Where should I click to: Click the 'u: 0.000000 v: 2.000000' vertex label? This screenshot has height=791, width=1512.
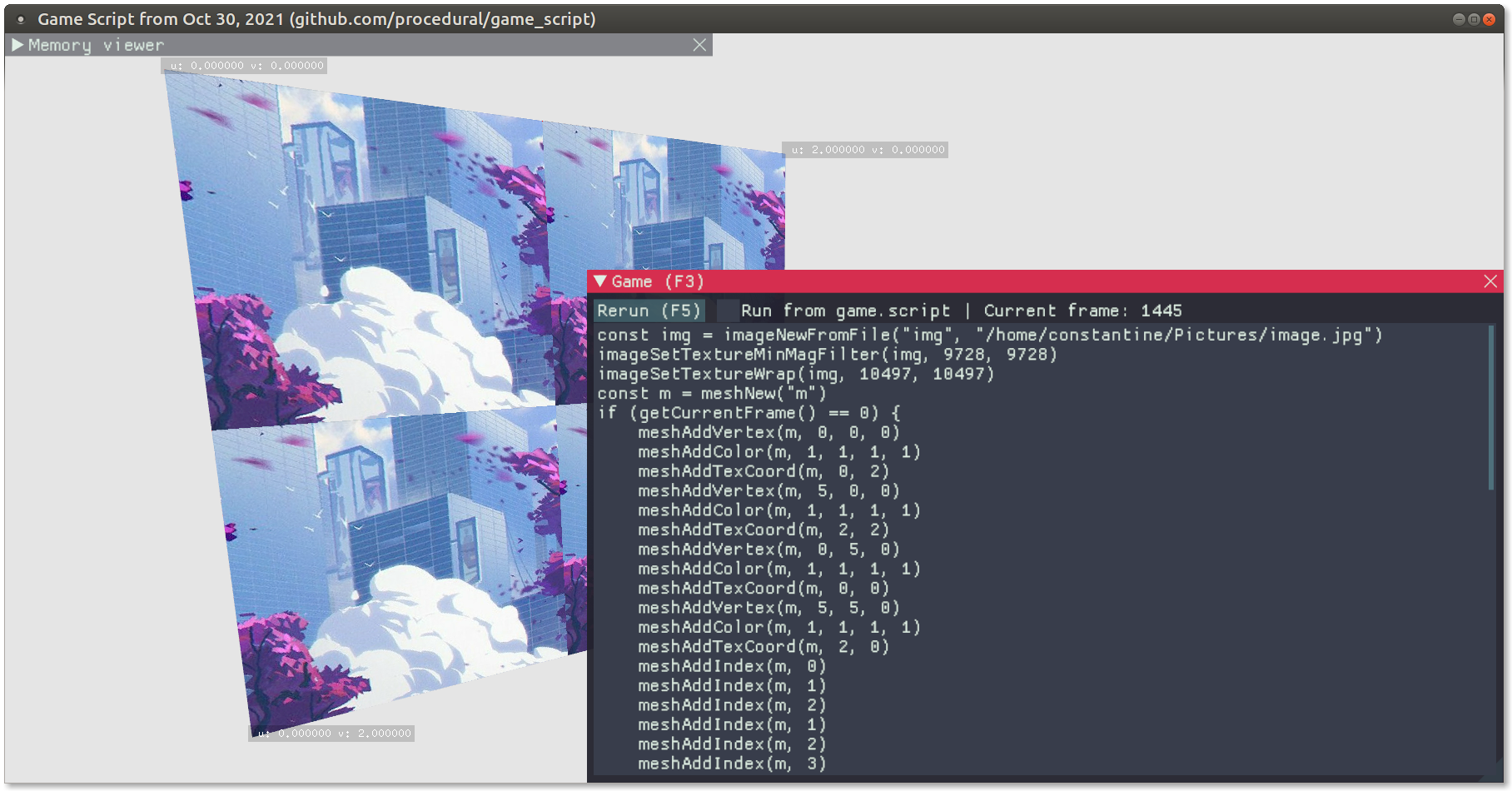(331, 734)
